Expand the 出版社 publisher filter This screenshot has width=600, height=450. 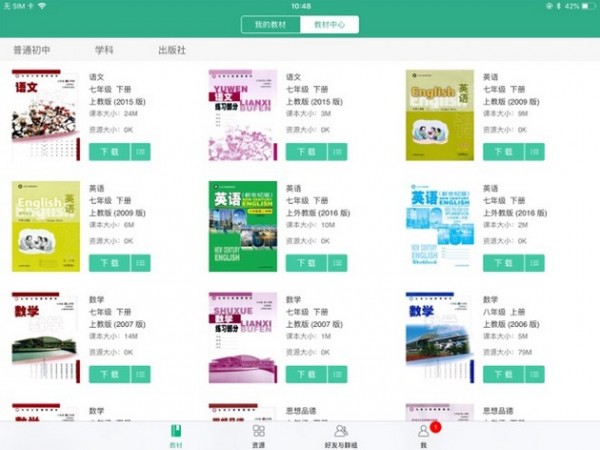[x=172, y=49]
